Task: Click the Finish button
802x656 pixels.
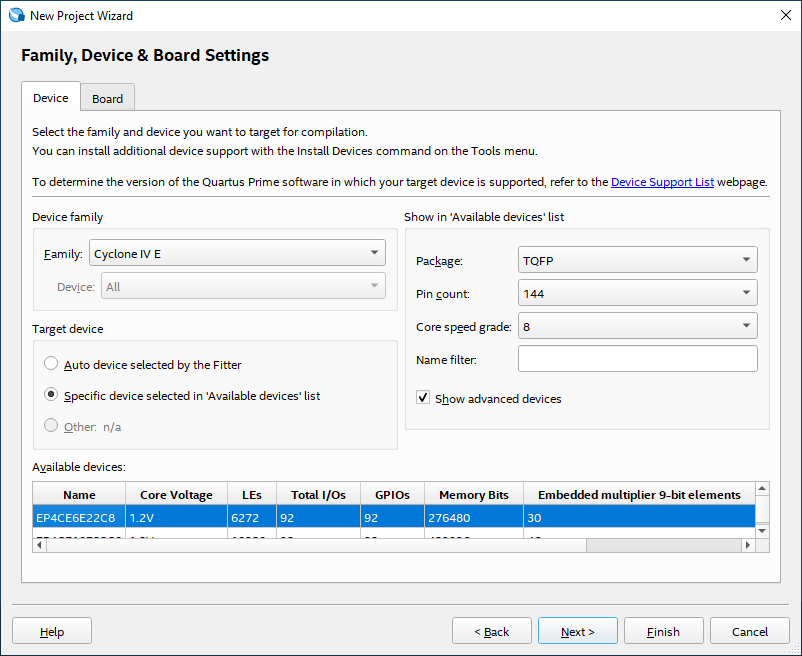Action: coord(663,631)
